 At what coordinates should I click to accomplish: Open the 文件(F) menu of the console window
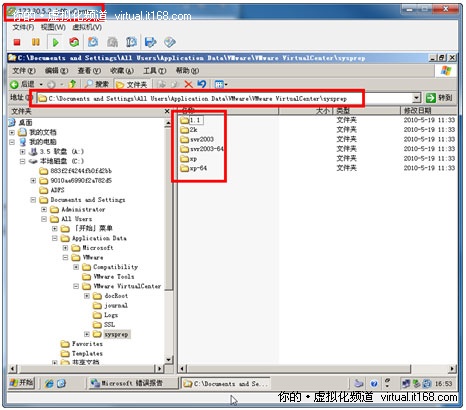[x=23, y=27]
